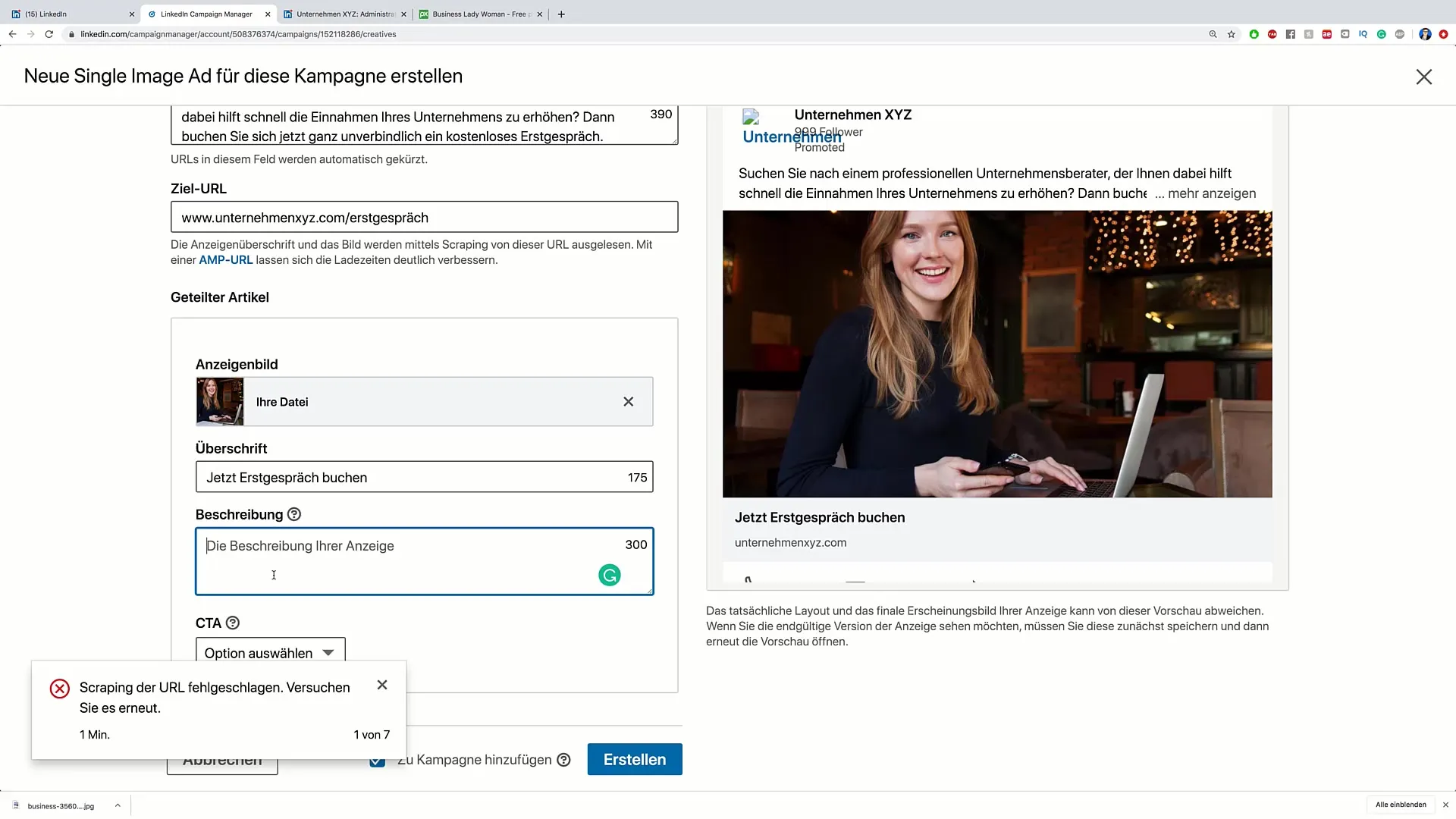
Task: Bookmark this page with the star icon
Action: point(1232,34)
